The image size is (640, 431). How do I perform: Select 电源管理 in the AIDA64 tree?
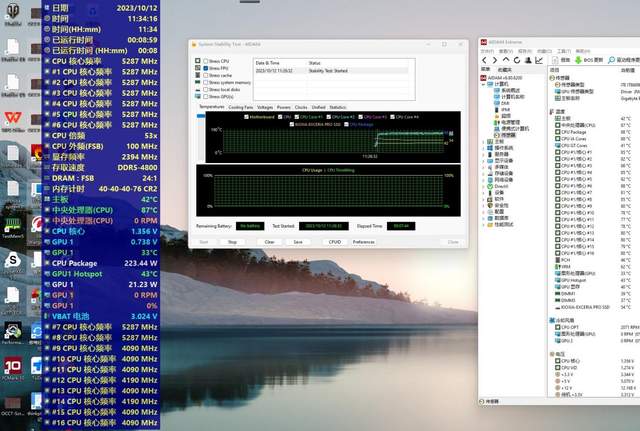(507, 122)
